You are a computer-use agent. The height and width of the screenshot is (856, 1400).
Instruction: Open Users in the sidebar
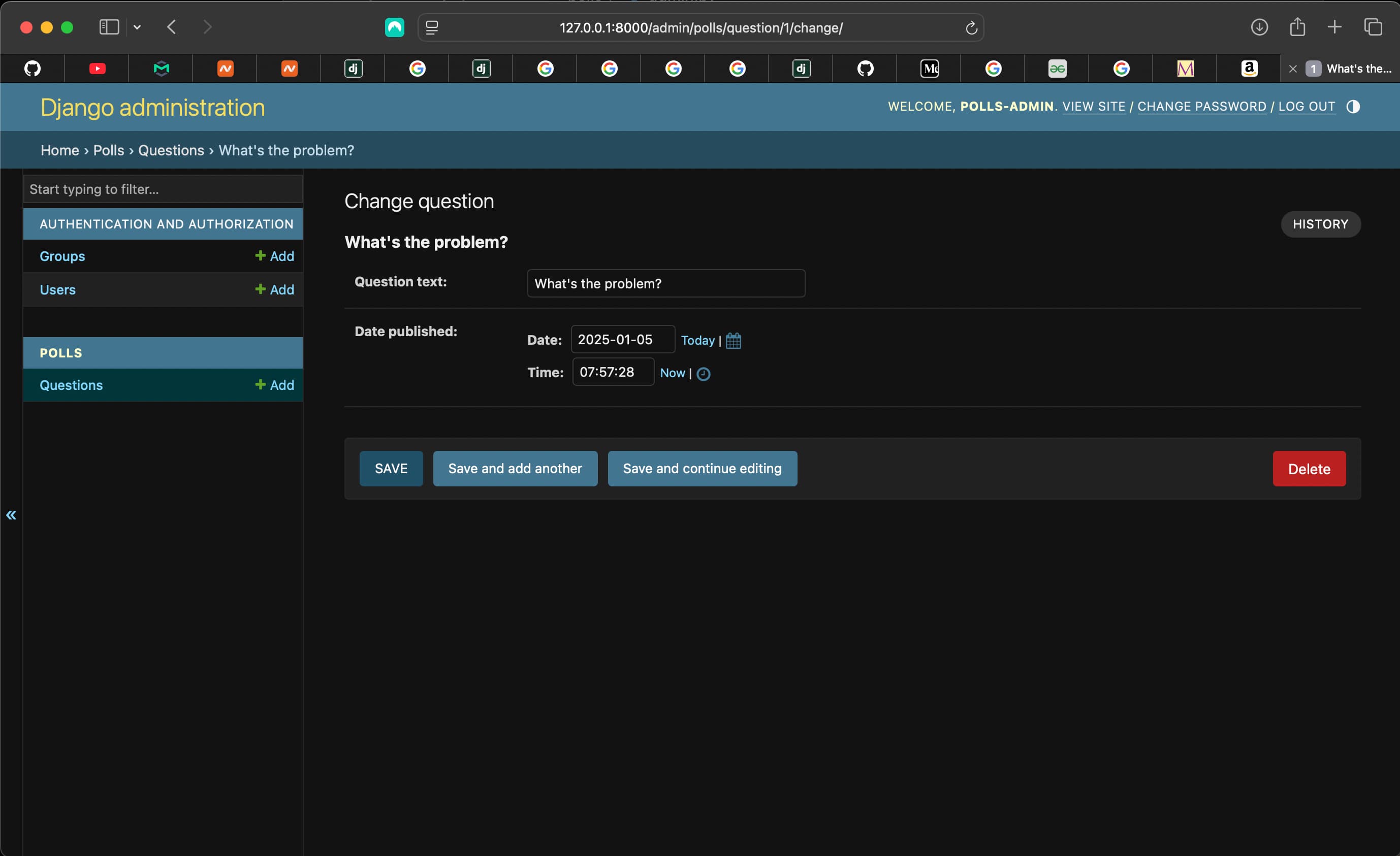[x=57, y=290]
